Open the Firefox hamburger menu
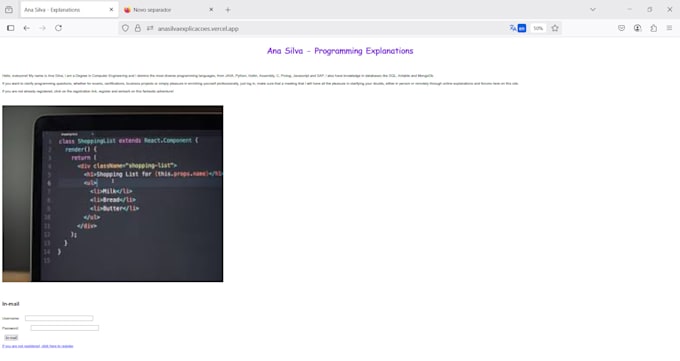680x361 pixels. tap(670, 28)
